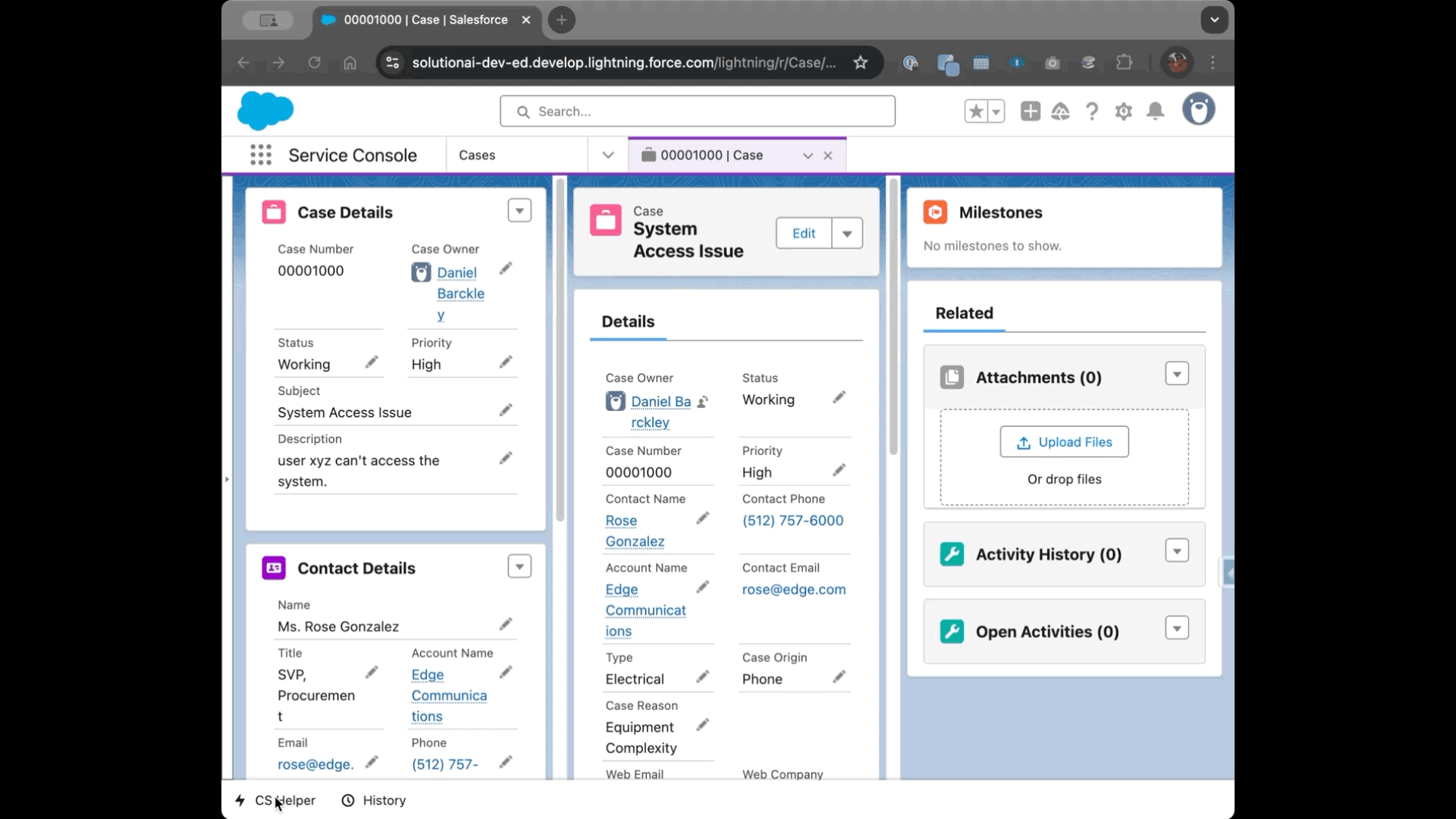Viewport: 1456px width, 819px height.
Task: Toggle the change owner icon next to Daniel Barckley
Action: pos(704,402)
